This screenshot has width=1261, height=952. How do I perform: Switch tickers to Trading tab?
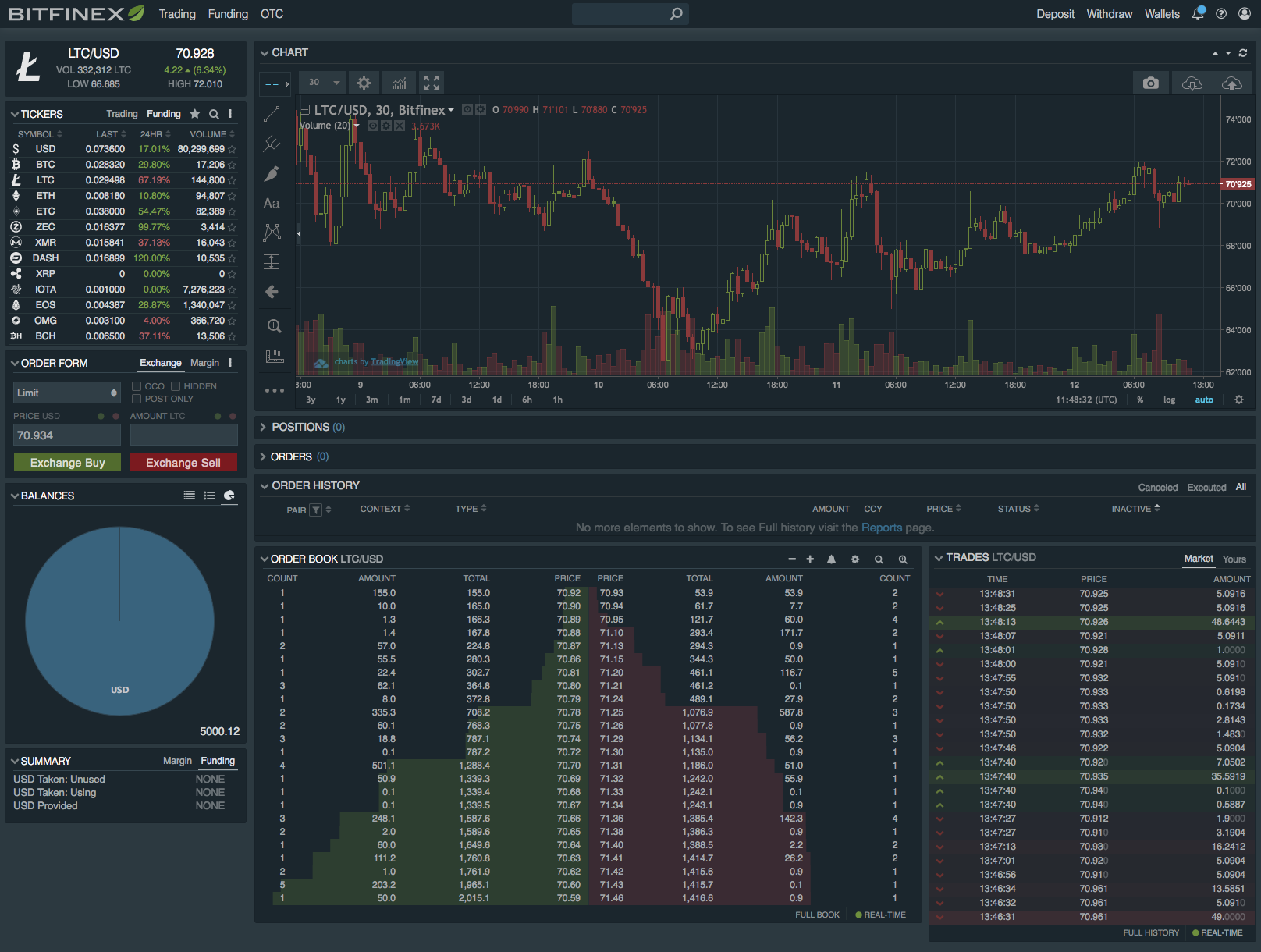coord(122,114)
